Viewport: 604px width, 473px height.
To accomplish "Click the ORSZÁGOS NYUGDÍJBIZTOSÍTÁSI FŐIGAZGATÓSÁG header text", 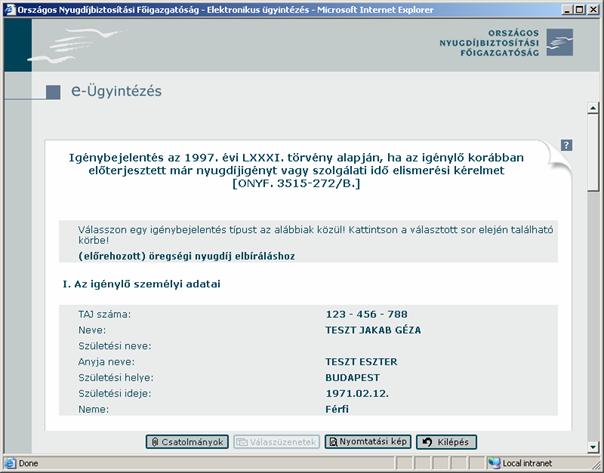I will point(489,43).
